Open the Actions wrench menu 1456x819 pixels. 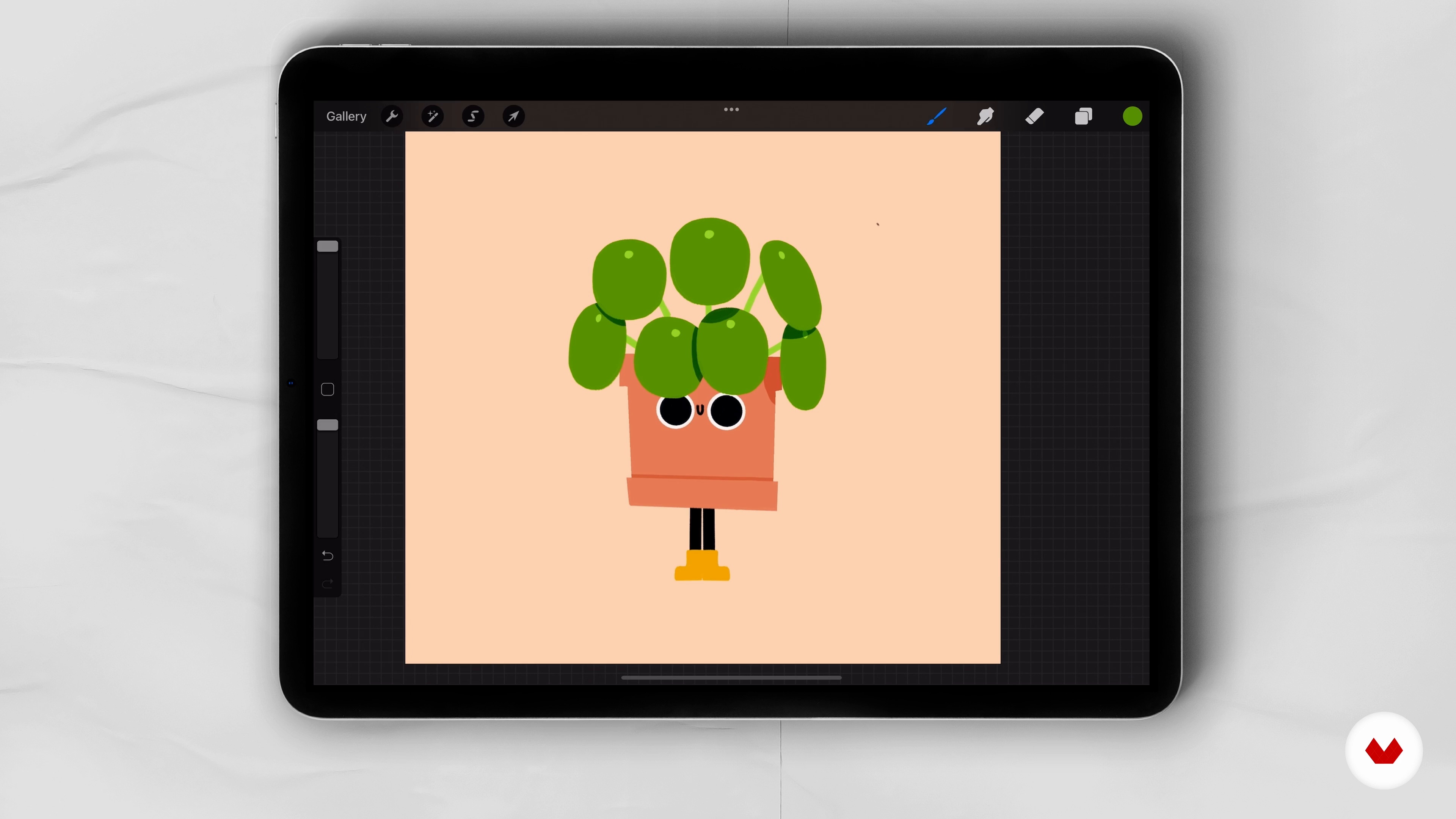[x=392, y=116]
